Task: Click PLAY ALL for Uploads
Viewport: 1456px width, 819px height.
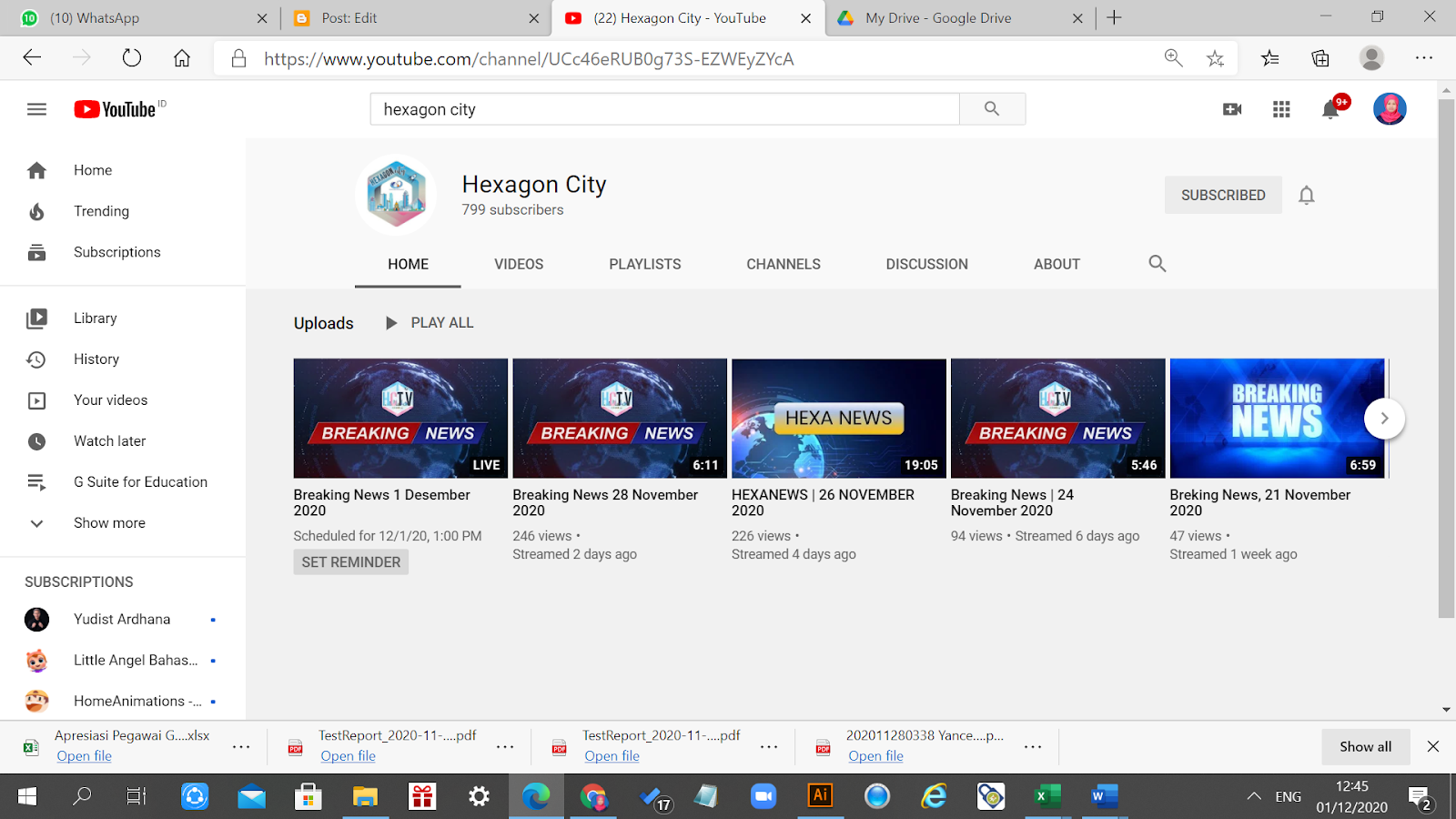Action: coord(430,323)
